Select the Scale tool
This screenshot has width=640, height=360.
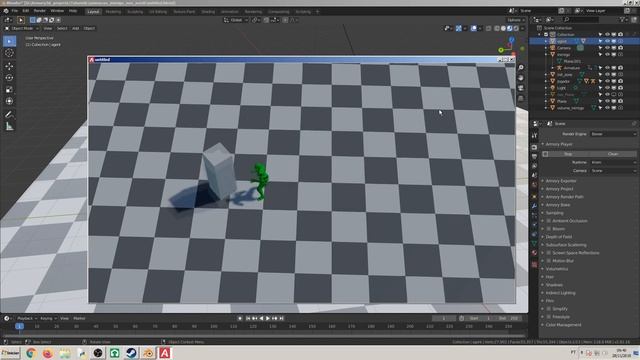coord(9,89)
